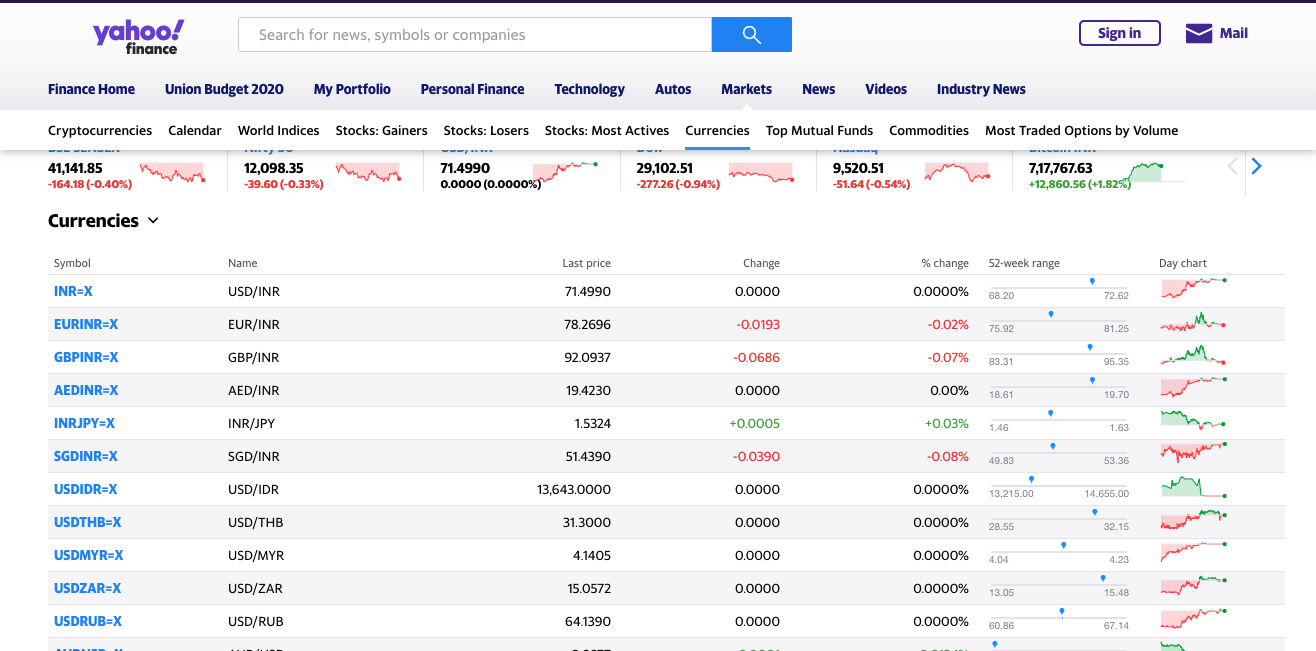Open the EUR/INR row day chart
The width and height of the screenshot is (1316, 651).
(x=1194, y=322)
